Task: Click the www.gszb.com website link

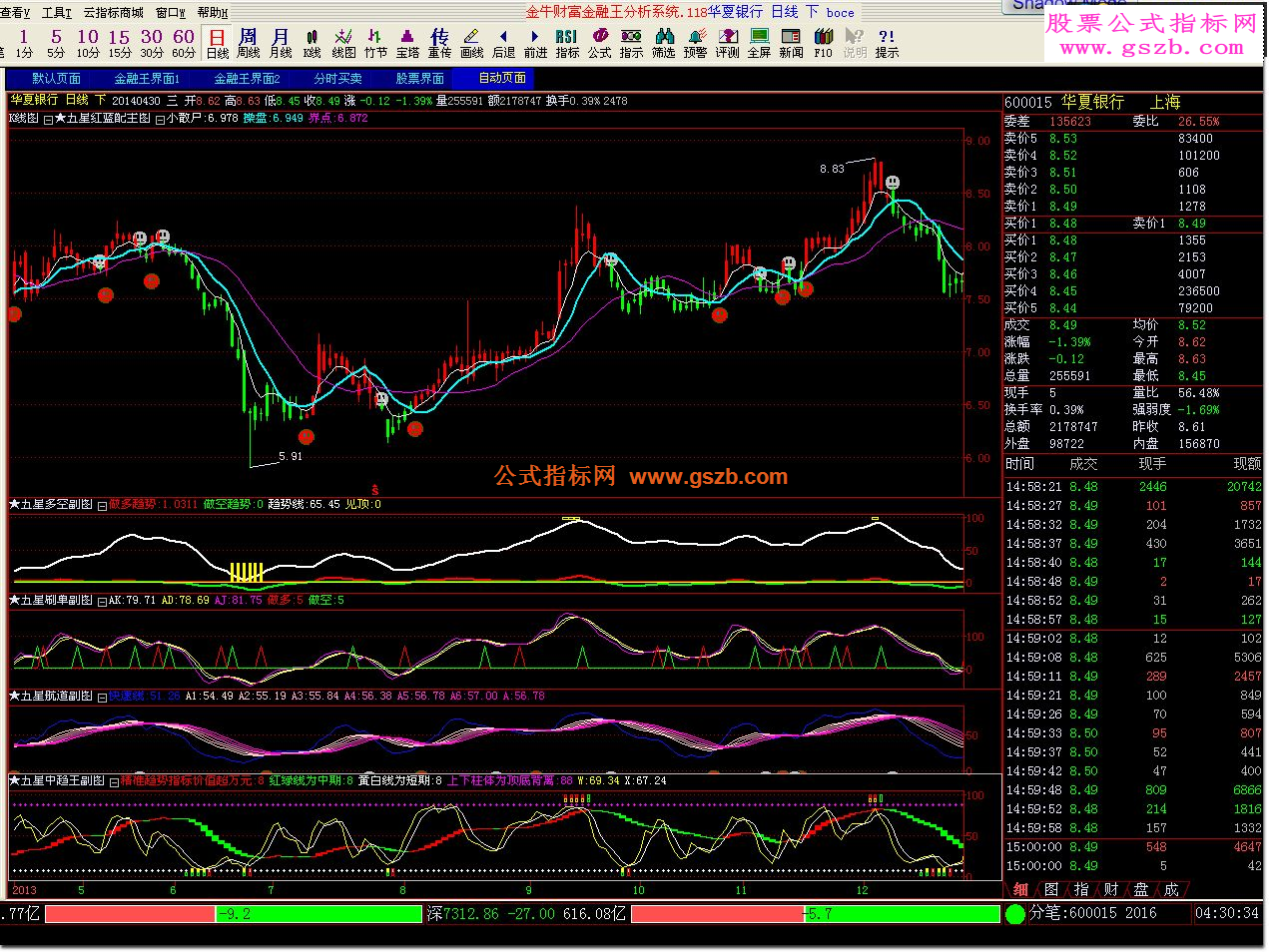Action: [1144, 48]
